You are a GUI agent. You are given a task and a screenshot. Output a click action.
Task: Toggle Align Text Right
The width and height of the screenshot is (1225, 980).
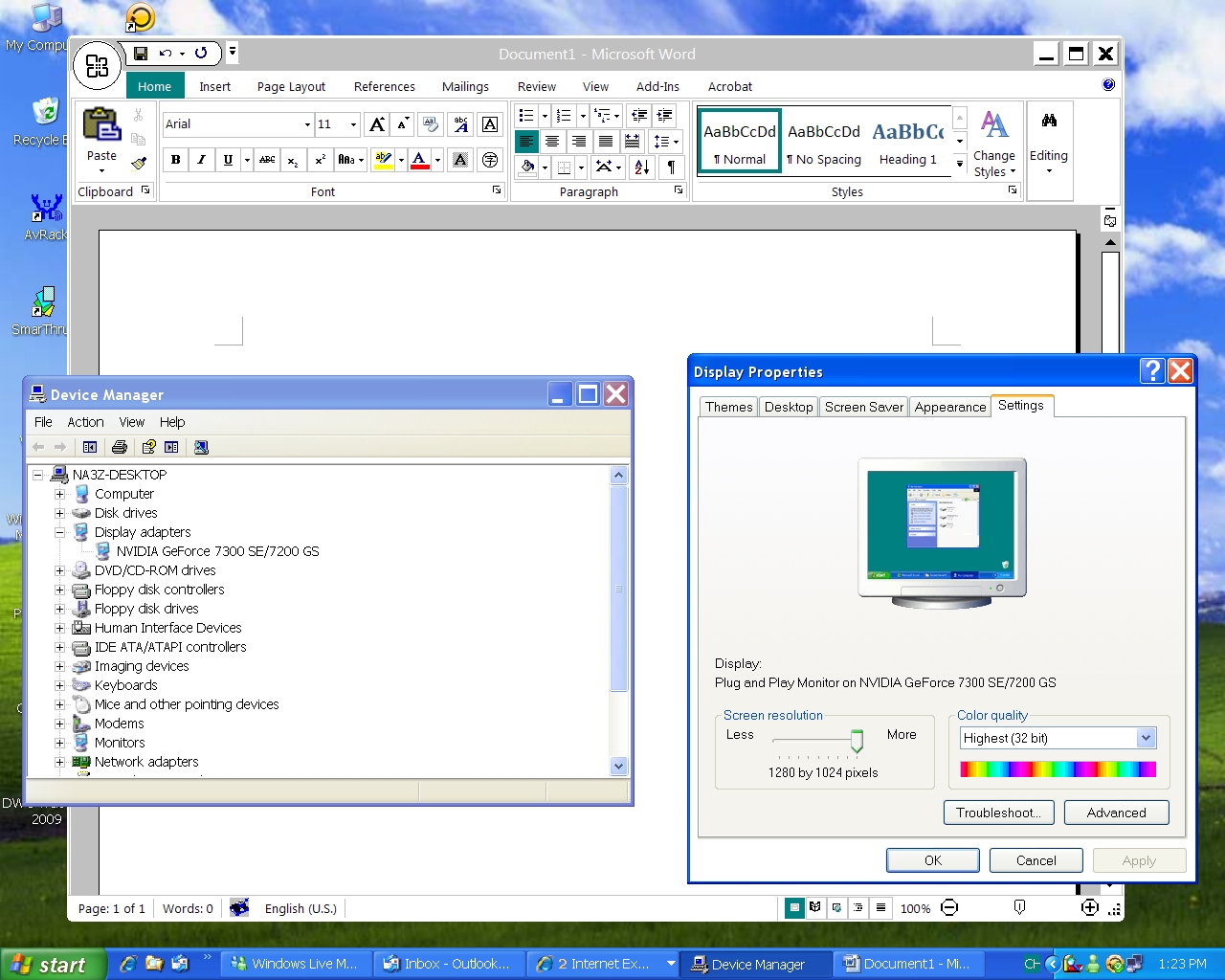coord(579,142)
